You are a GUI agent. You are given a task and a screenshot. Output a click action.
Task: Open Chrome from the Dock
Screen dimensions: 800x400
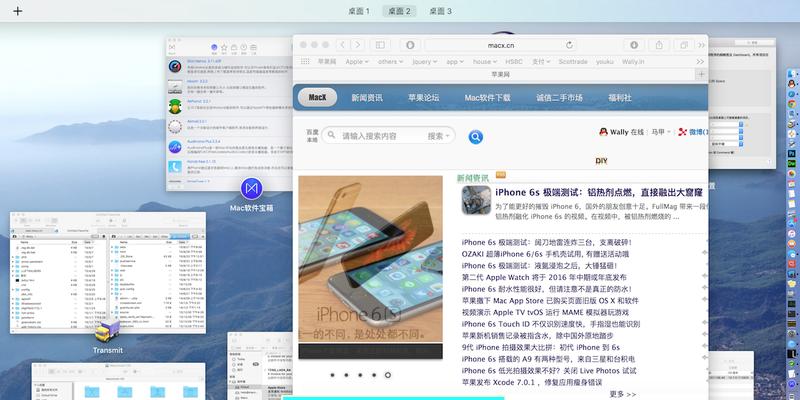792,104
